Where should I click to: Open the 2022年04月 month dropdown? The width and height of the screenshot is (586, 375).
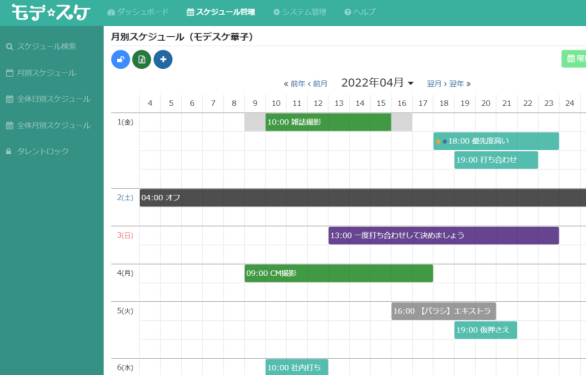coord(377,83)
